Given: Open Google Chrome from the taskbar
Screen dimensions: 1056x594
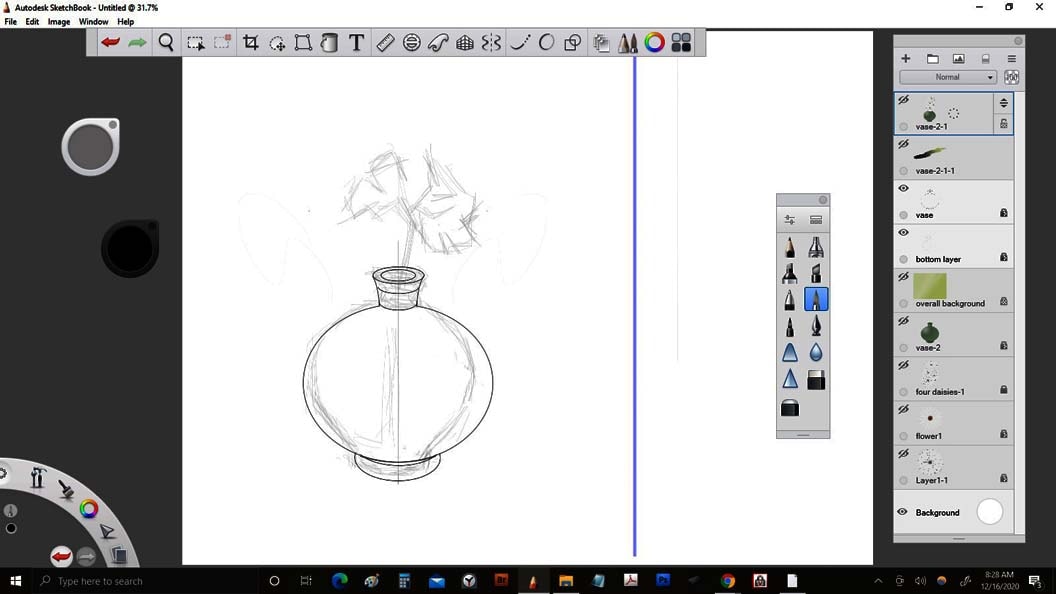Looking at the screenshot, I should coord(728,581).
